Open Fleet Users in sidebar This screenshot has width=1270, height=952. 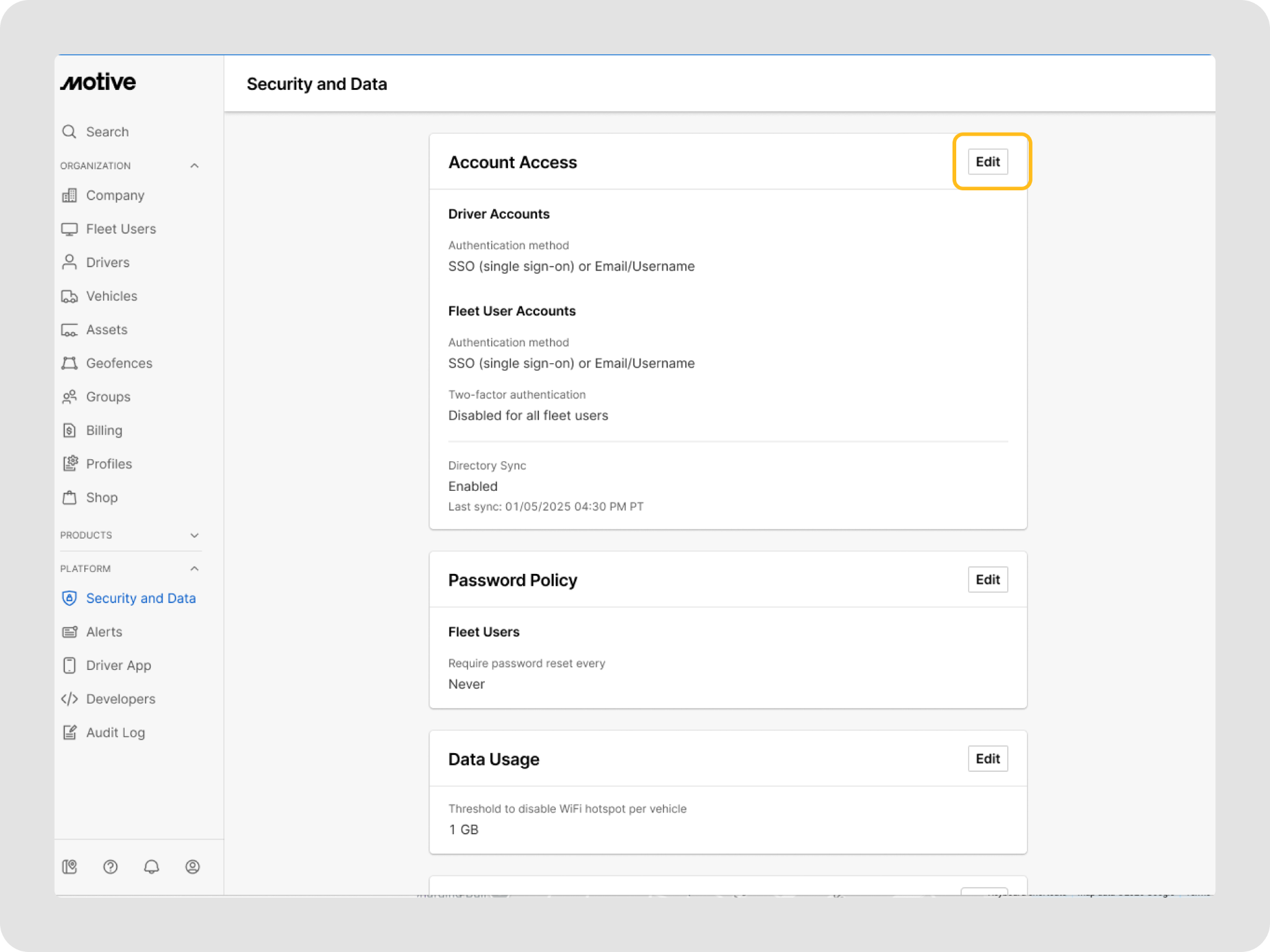(121, 229)
